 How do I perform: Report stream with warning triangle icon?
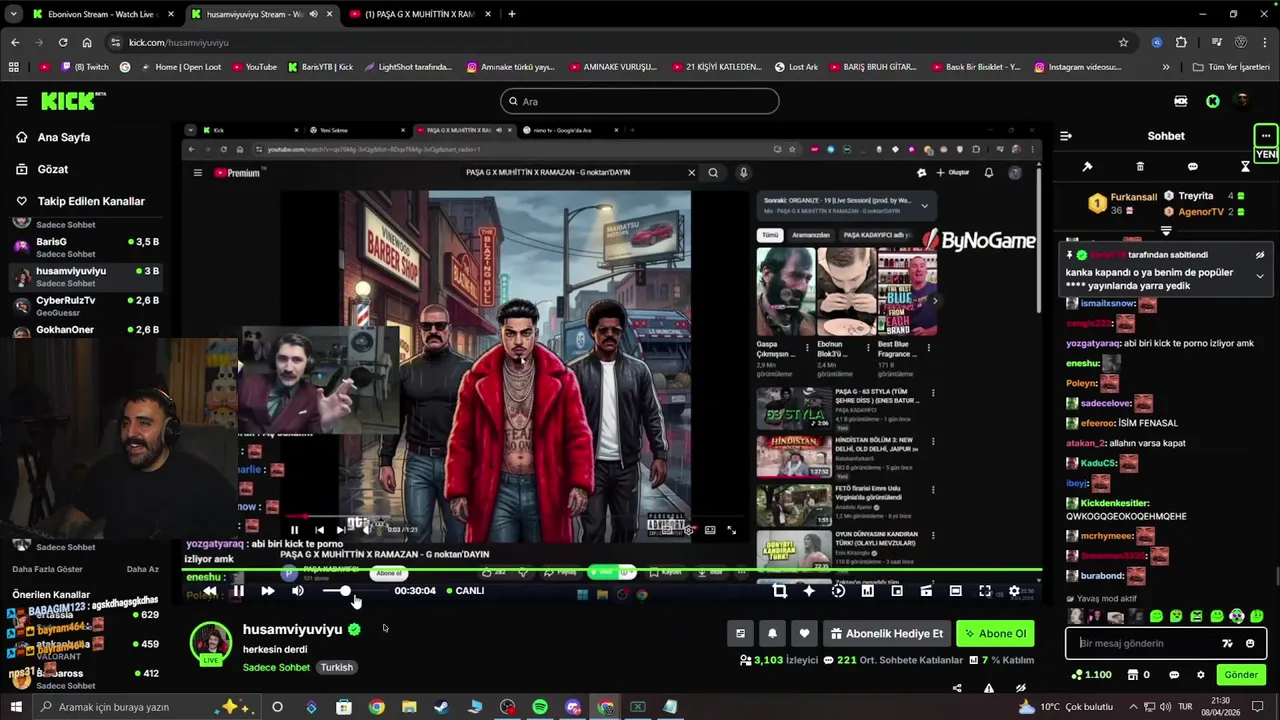click(989, 688)
